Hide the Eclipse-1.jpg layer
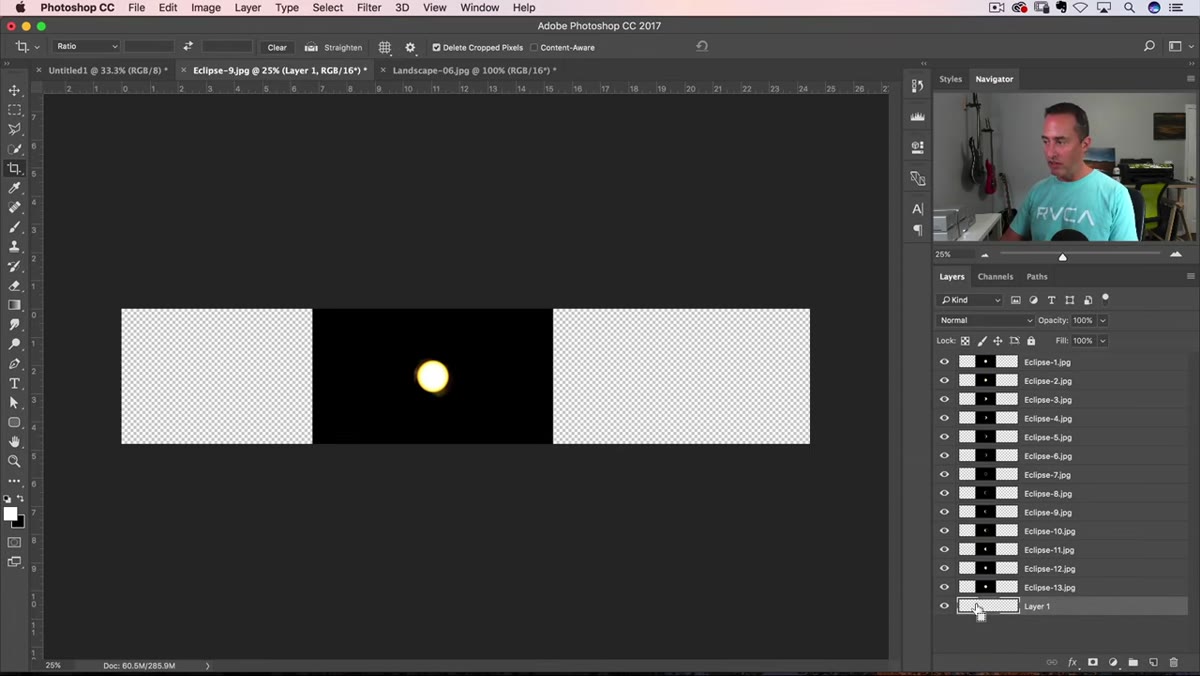This screenshot has height=676, width=1200. pyautogui.click(x=944, y=362)
